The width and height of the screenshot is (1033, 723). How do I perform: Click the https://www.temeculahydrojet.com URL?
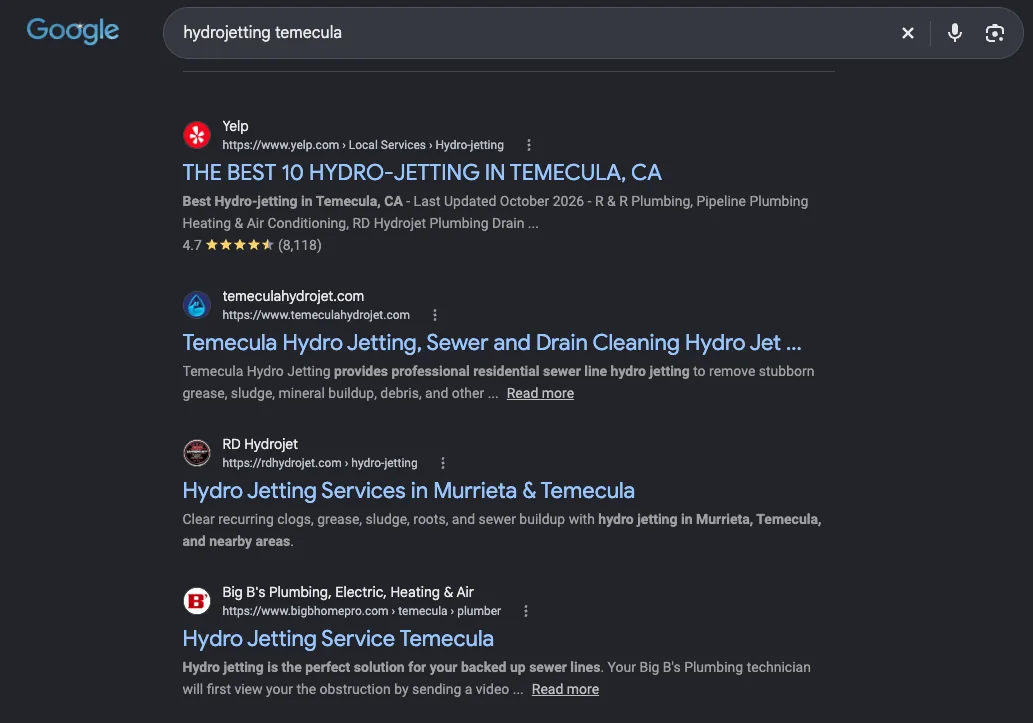[x=316, y=315]
